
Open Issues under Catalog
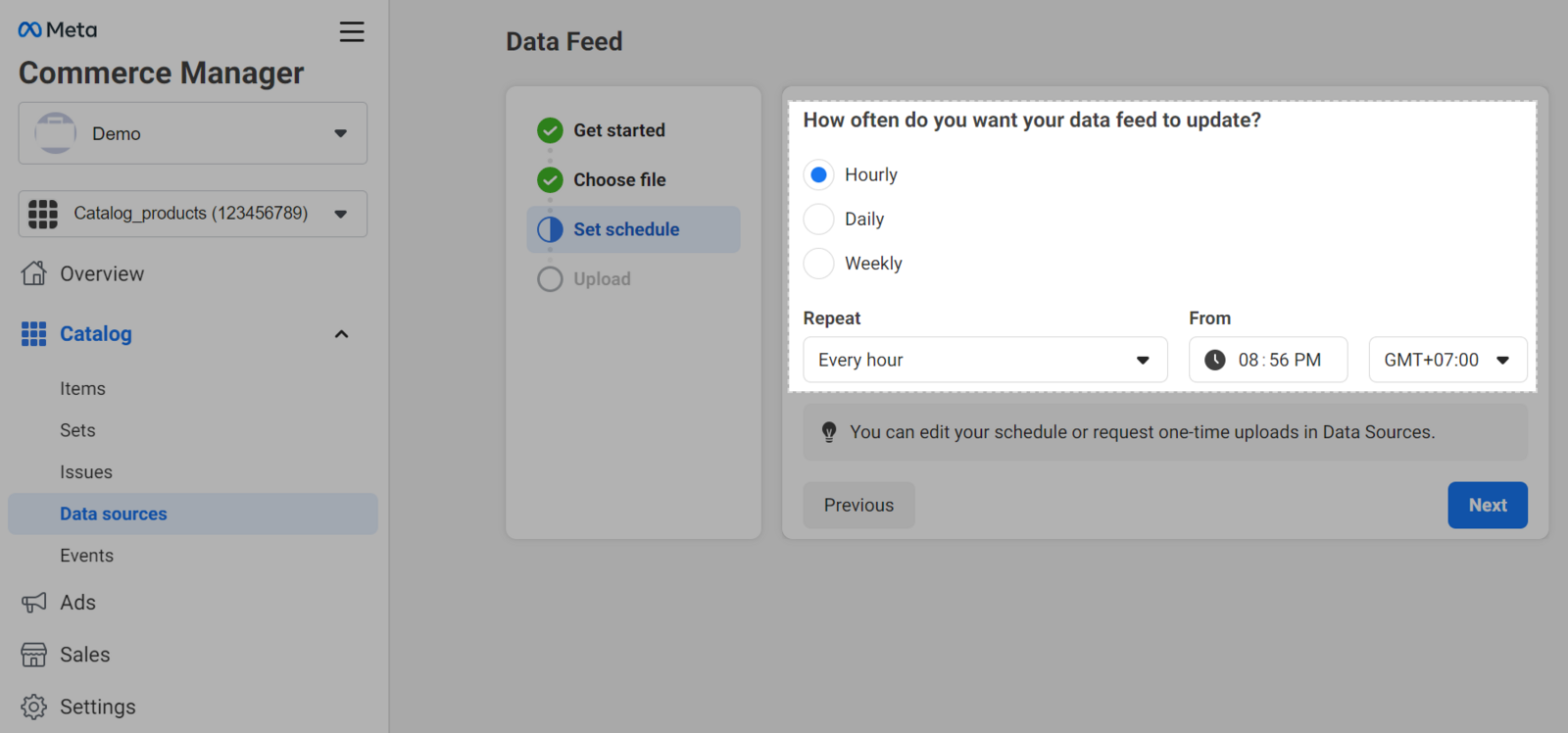[x=86, y=472]
